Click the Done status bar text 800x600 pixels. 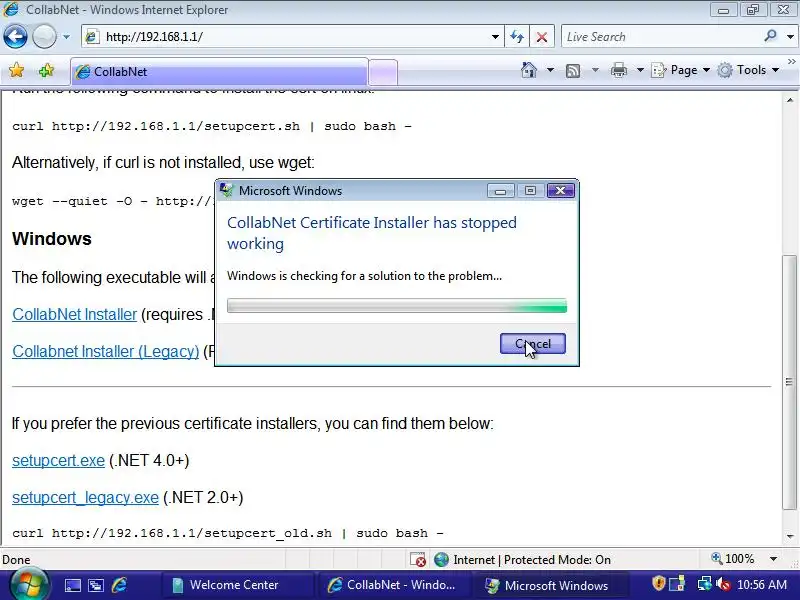click(x=16, y=560)
